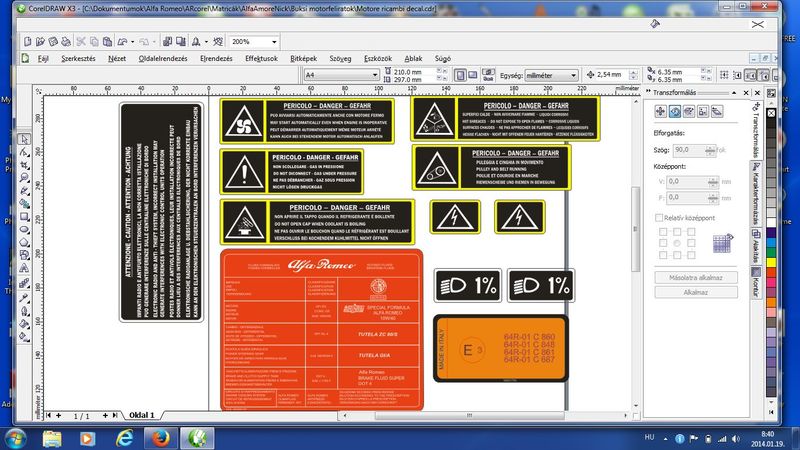Open the A4 paper size dropdown
Image resolution: width=800 pixels, height=450 pixels.
[x=374, y=75]
